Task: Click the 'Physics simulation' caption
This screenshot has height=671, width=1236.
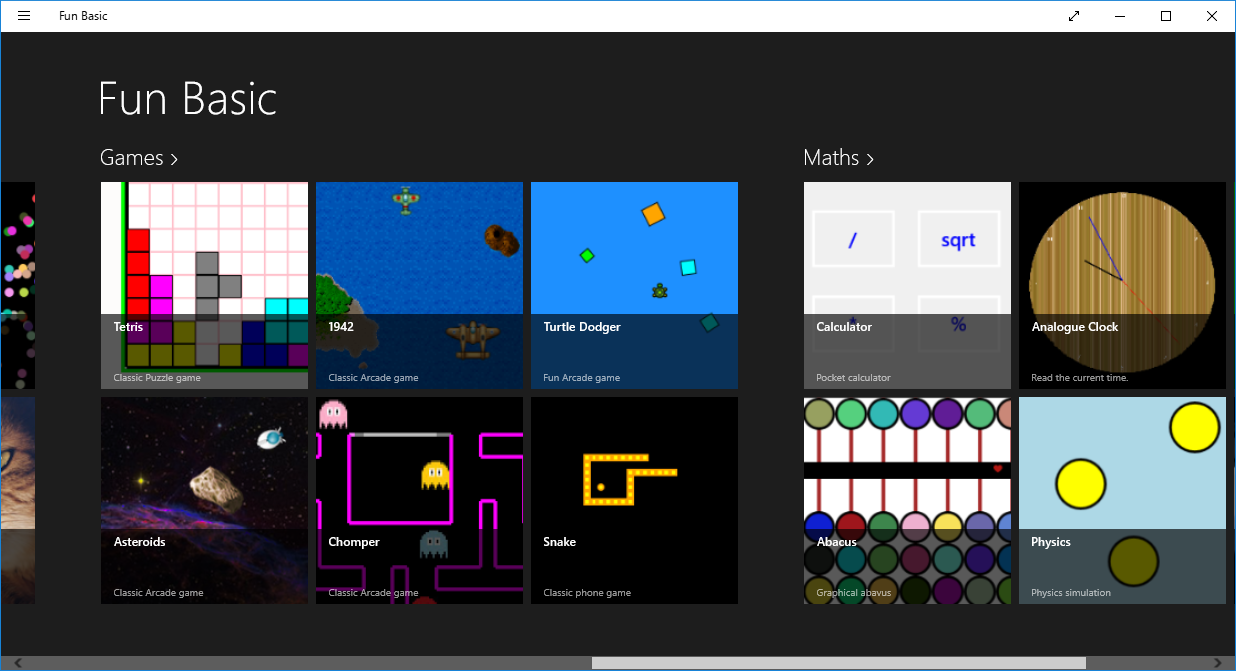Action: 1071,593
